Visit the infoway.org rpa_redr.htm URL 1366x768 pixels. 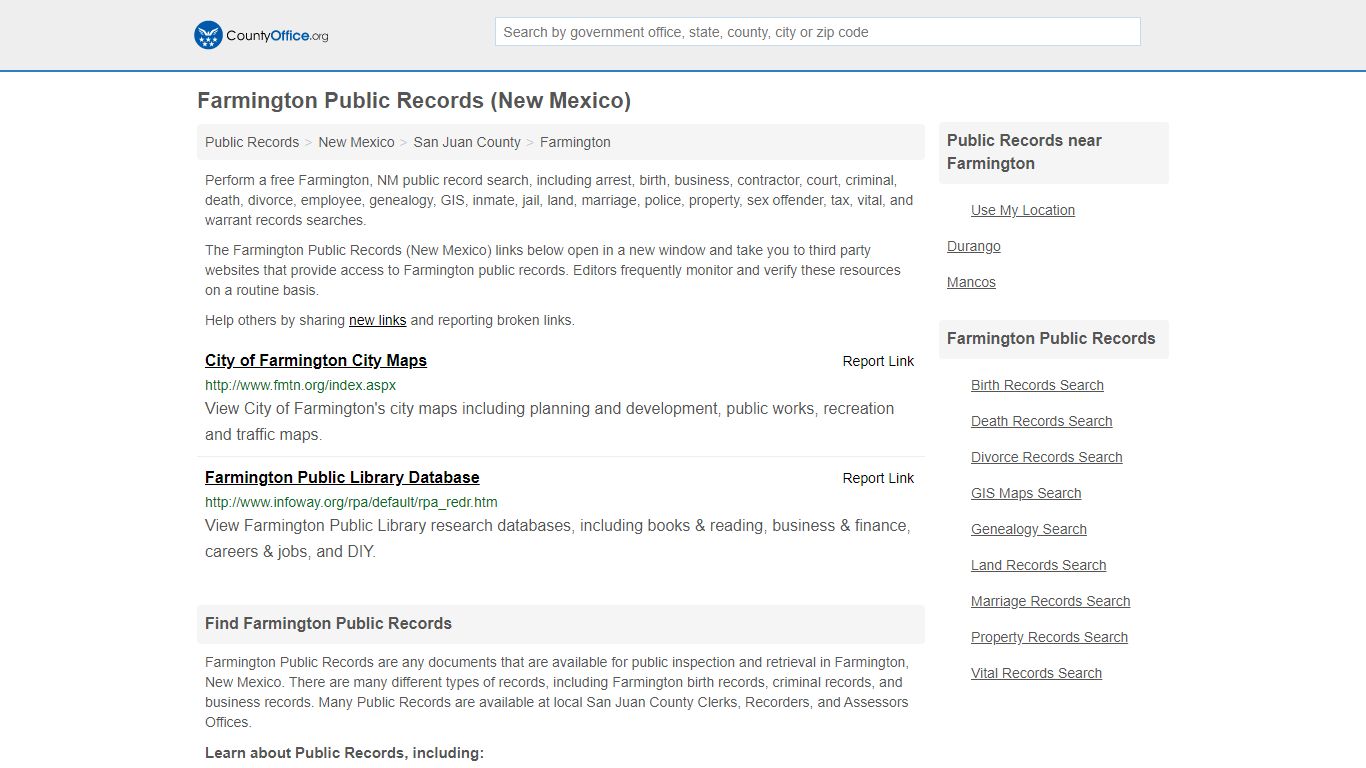pyautogui.click(x=351, y=502)
